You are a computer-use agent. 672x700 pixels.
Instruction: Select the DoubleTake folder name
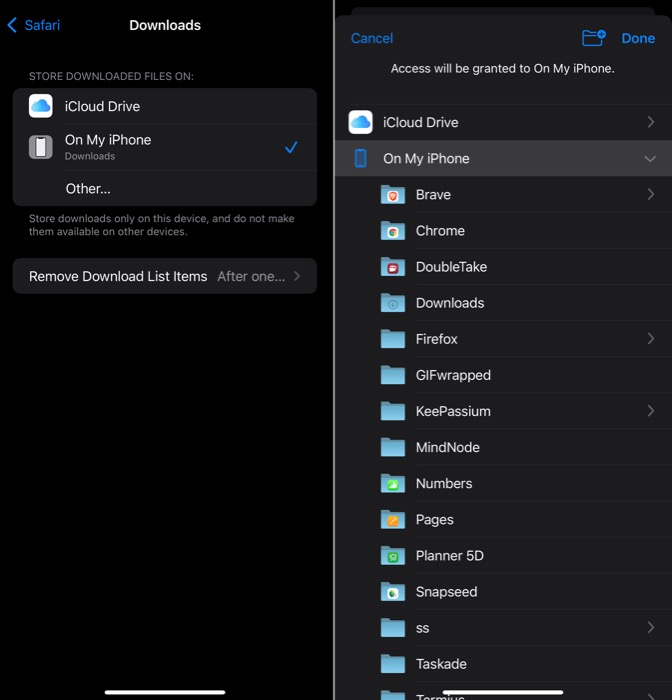click(451, 267)
